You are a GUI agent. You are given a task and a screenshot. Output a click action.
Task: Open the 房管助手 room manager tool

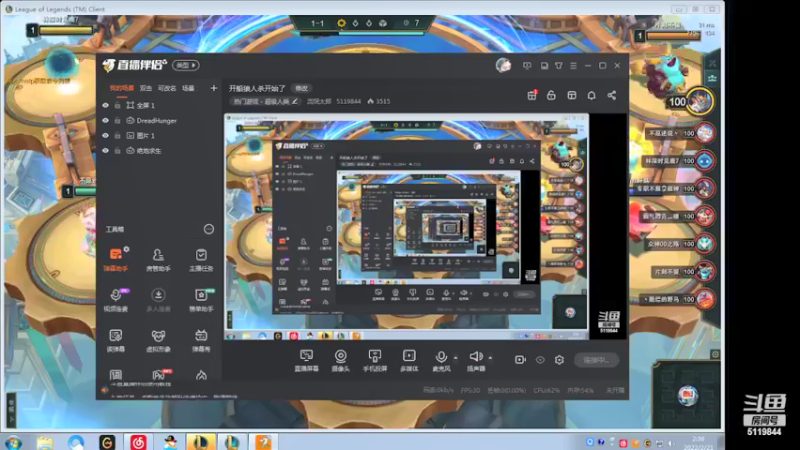(158, 259)
